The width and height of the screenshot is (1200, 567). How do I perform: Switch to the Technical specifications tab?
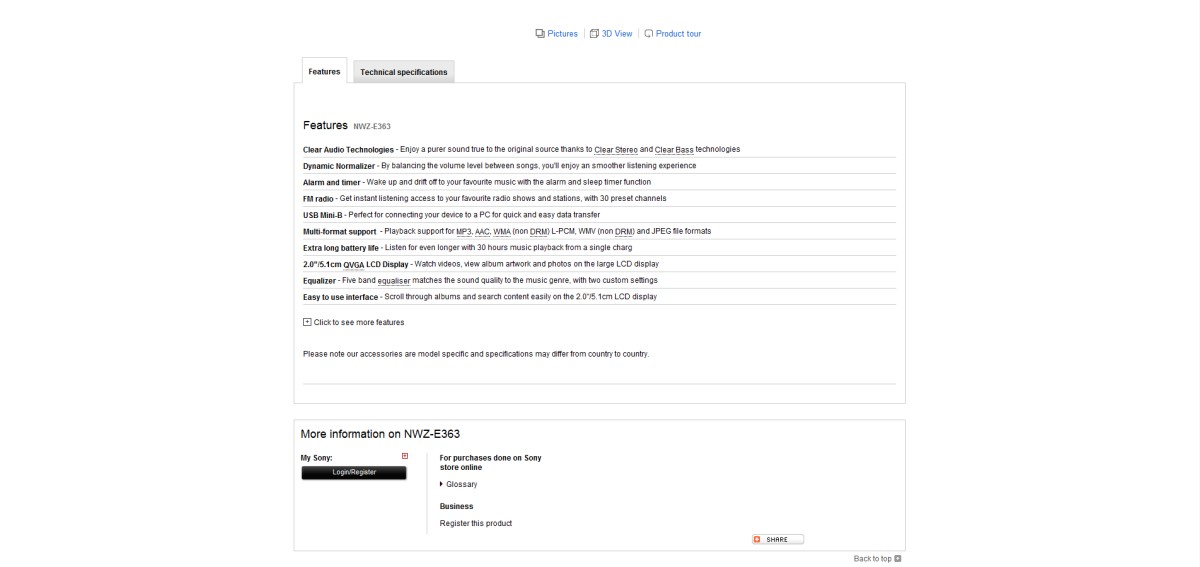pyautogui.click(x=404, y=72)
